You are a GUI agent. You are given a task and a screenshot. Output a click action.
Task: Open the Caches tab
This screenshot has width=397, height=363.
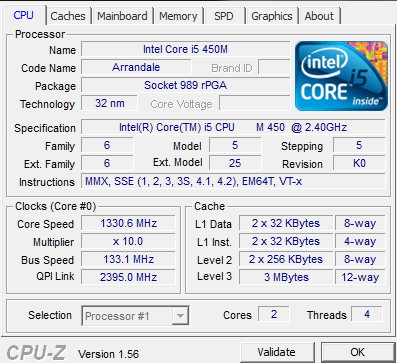coord(68,16)
